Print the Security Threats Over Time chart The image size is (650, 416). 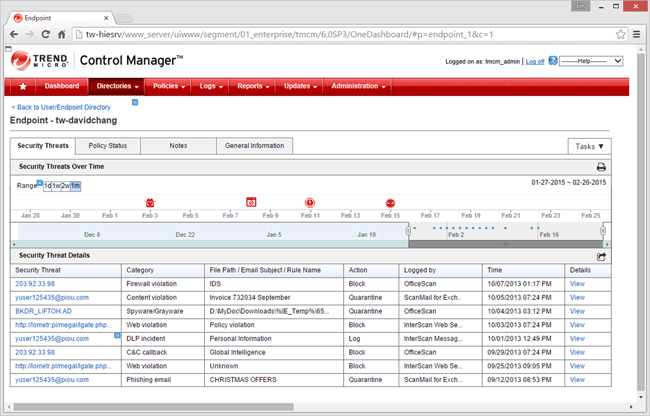pyautogui.click(x=601, y=167)
